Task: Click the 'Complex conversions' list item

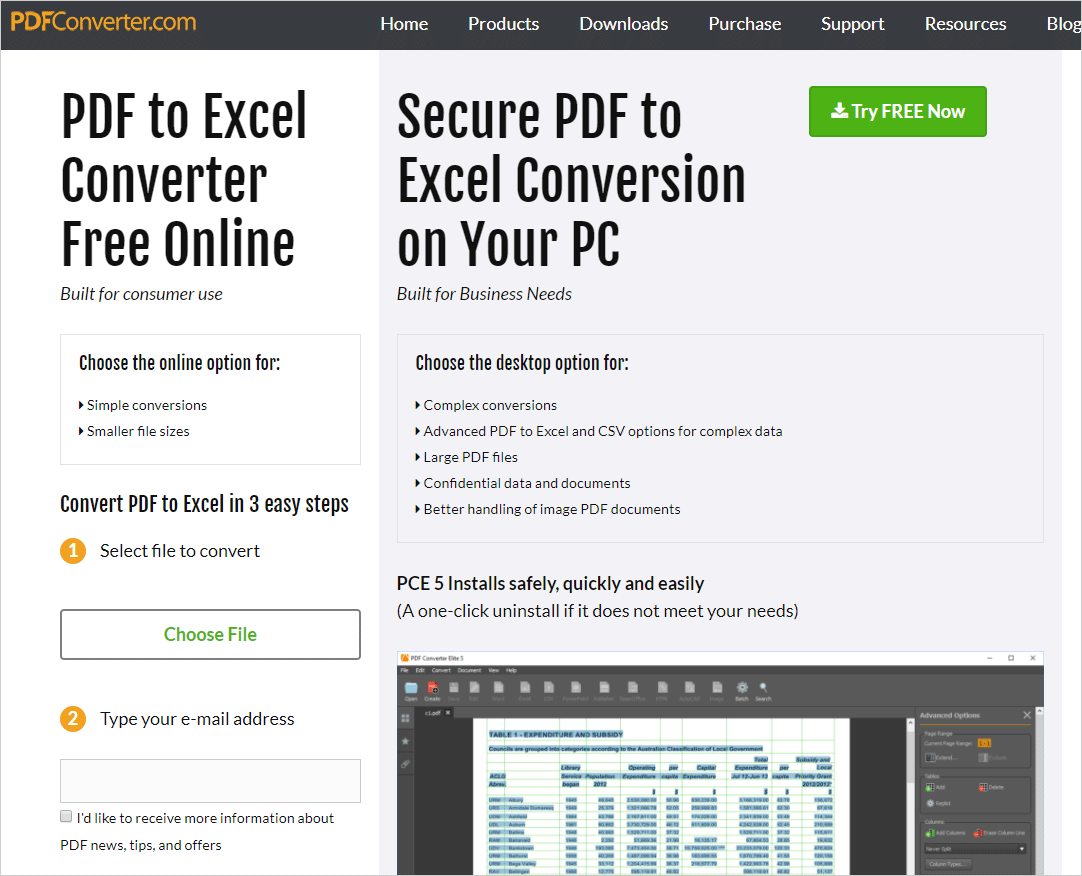Action: [490, 405]
